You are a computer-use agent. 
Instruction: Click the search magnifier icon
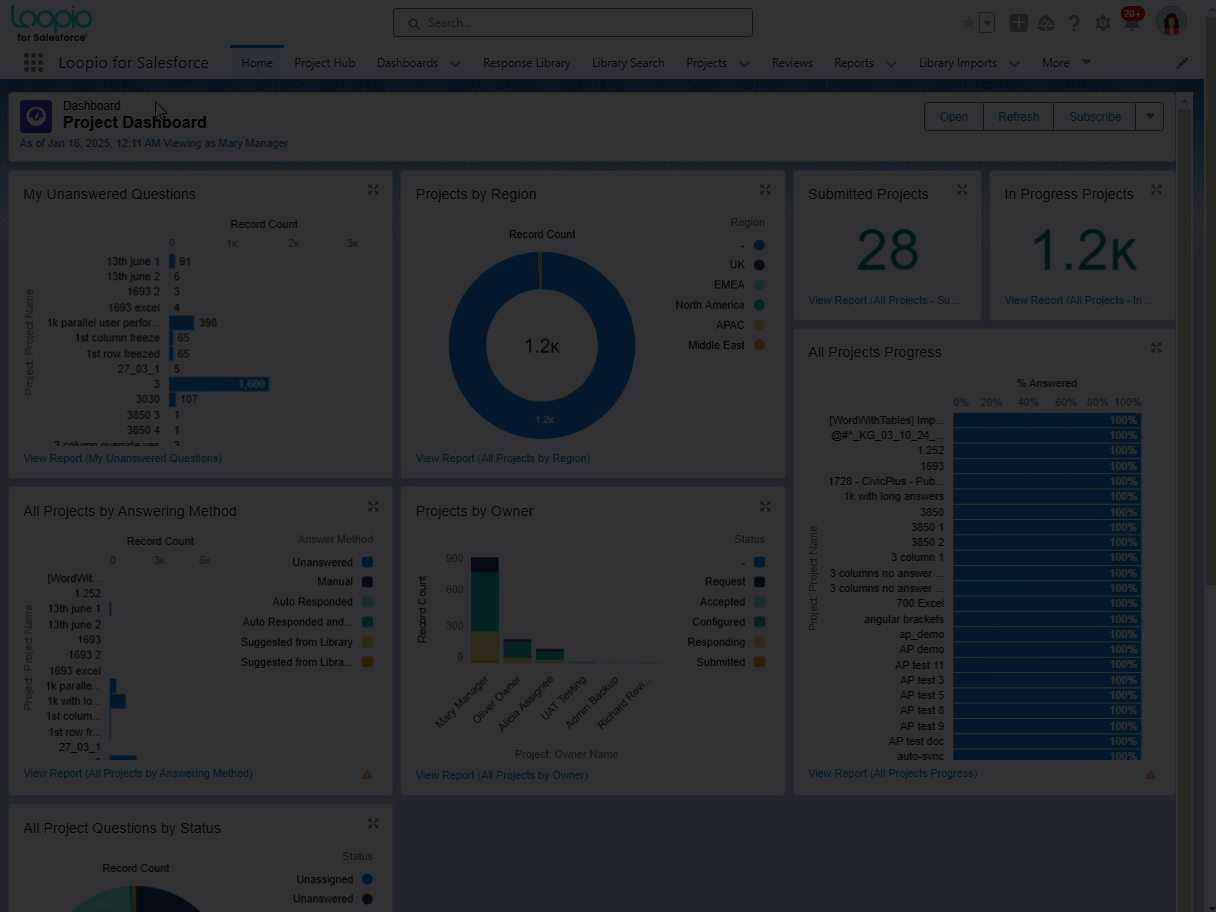[413, 23]
